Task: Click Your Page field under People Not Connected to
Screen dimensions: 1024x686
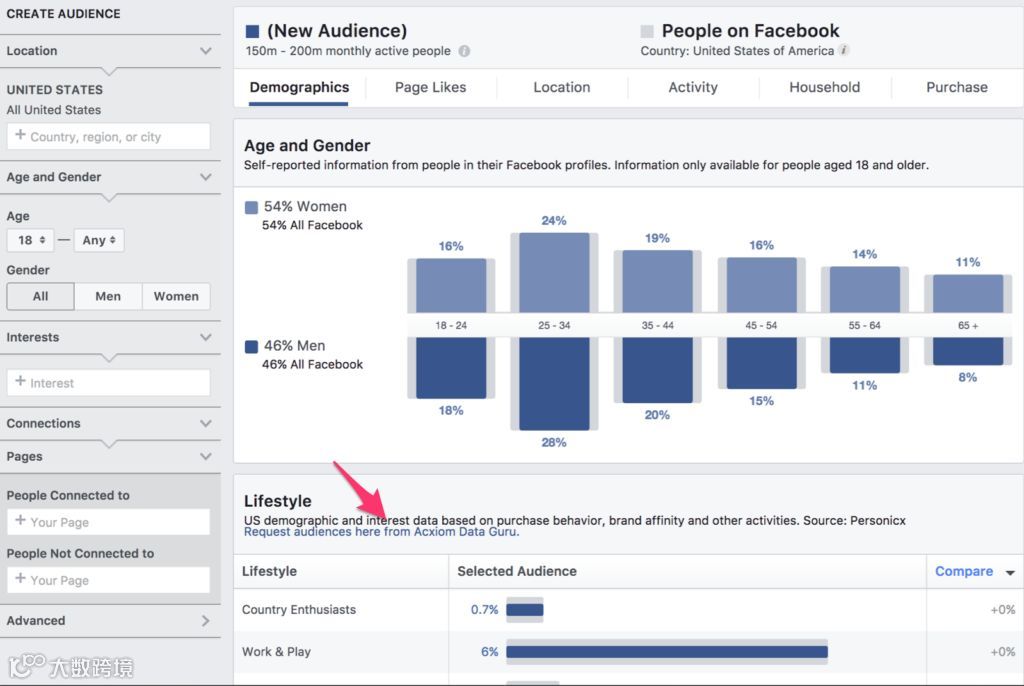Action: pos(108,580)
